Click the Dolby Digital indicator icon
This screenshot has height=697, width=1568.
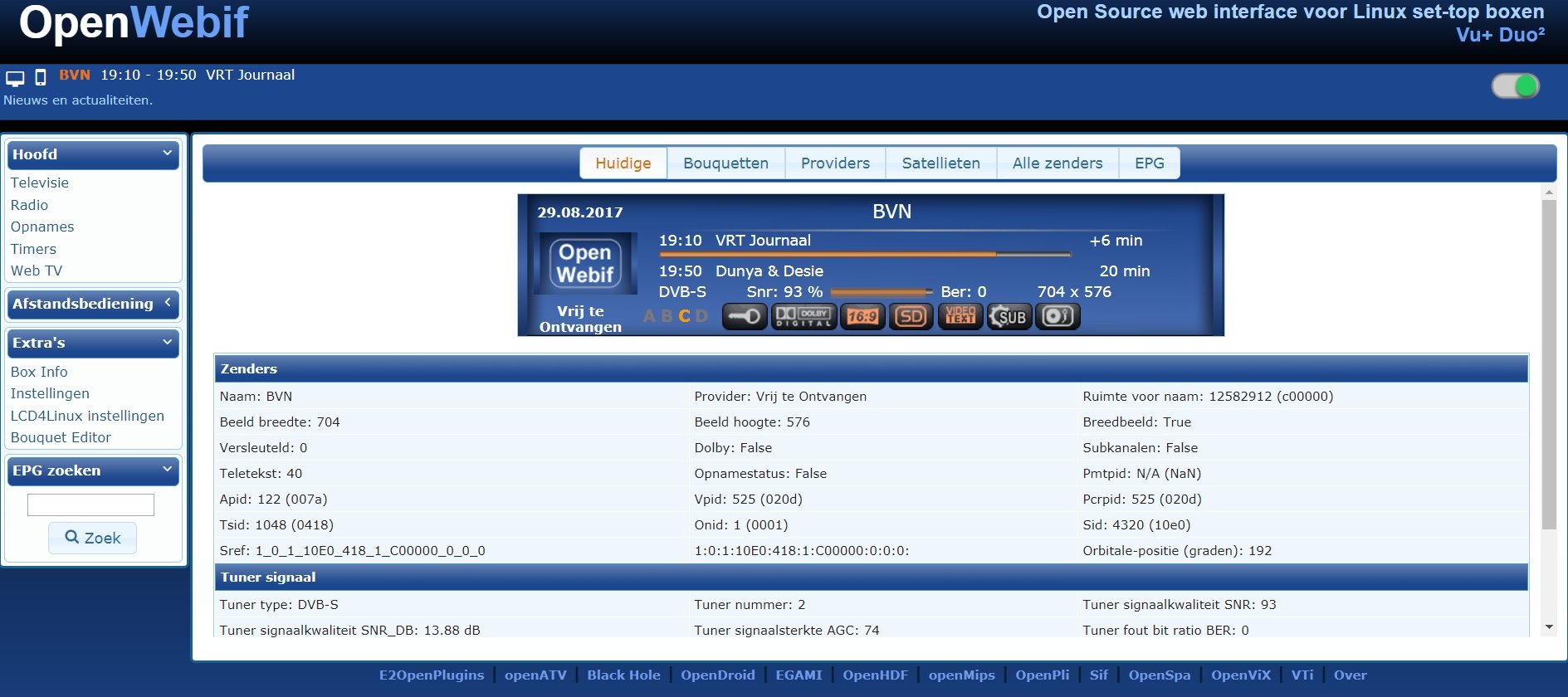804,316
